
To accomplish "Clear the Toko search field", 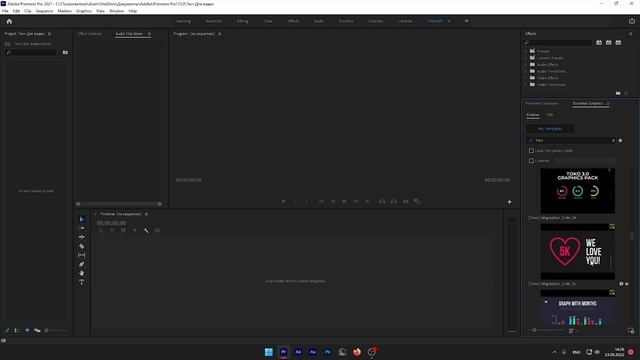I will pos(613,140).
